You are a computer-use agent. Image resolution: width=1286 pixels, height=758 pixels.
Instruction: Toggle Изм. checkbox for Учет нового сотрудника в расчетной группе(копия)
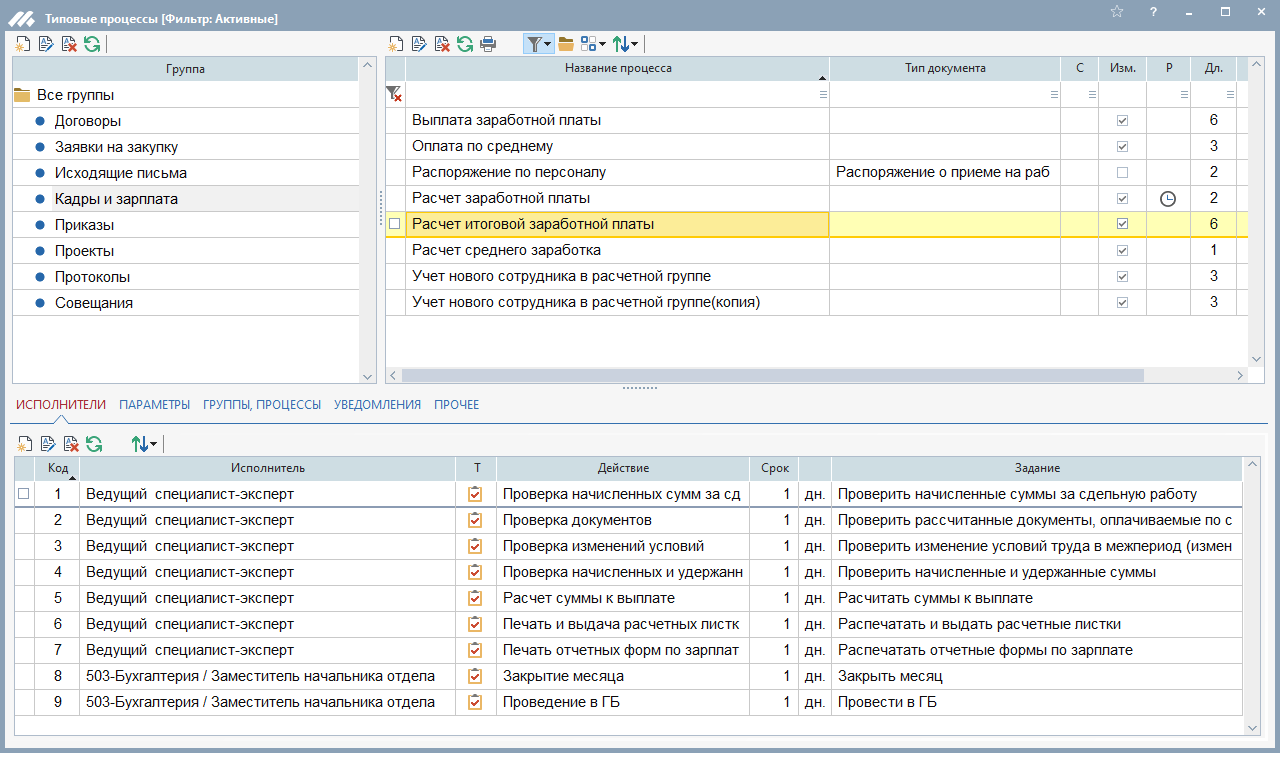coord(1122,302)
